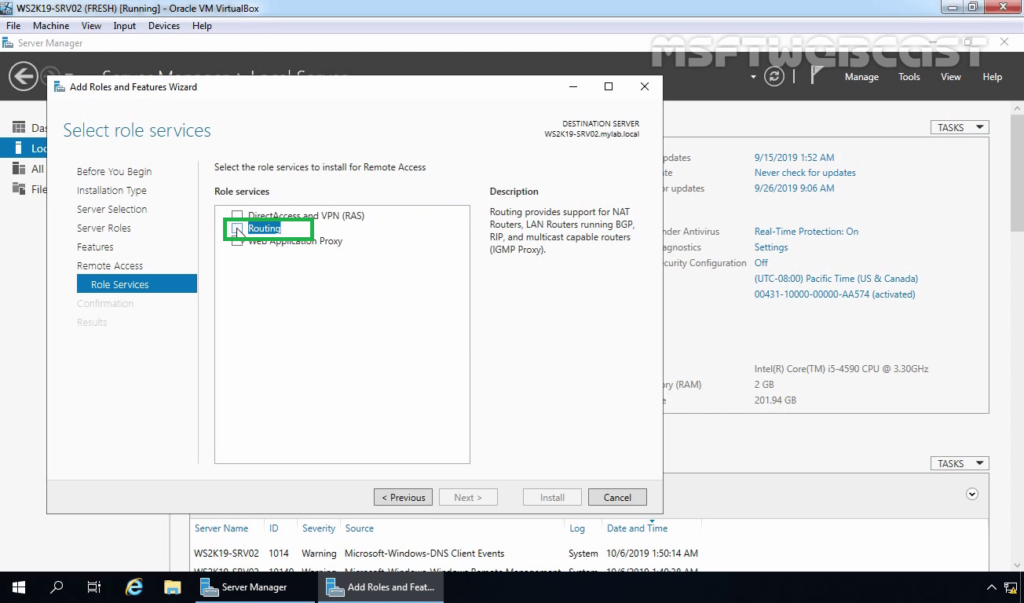Click the Server Manager back arrow button
The width and height of the screenshot is (1024, 603).
[x=23, y=76]
